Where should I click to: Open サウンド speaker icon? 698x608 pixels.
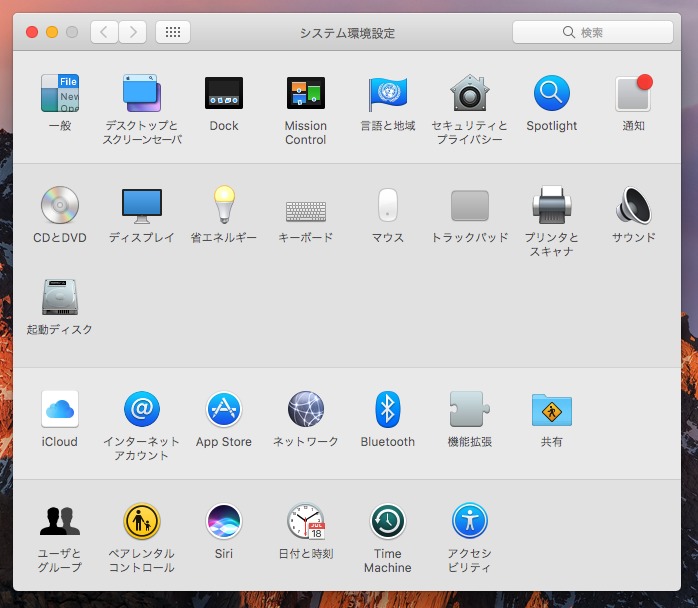click(x=633, y=205)
